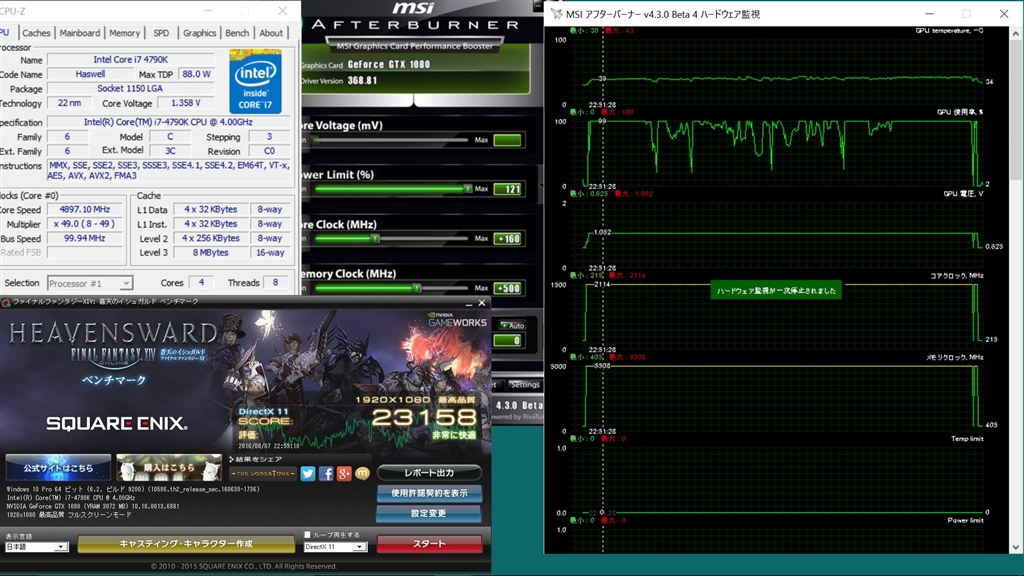
Task: Click the FFXIV benchmark title bar icon
Action: [6, 302]
